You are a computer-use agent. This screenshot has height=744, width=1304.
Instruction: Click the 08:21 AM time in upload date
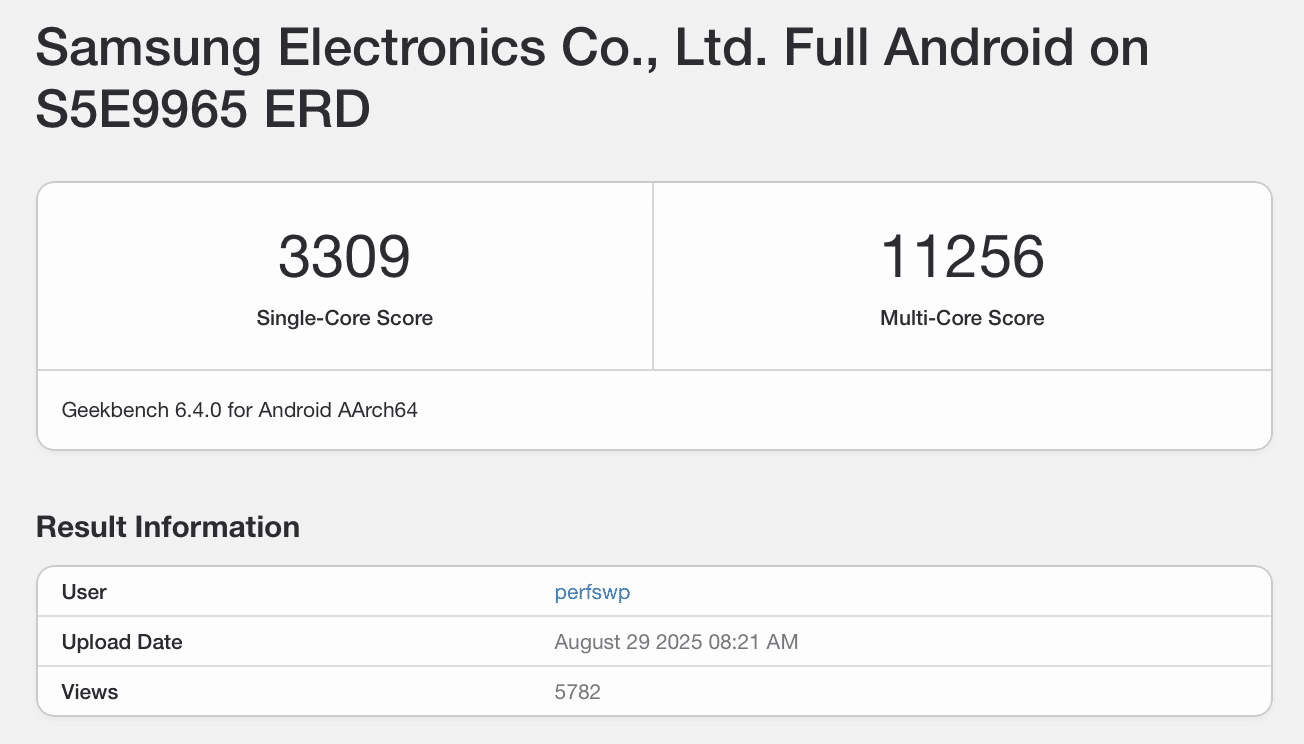[753, 642]
